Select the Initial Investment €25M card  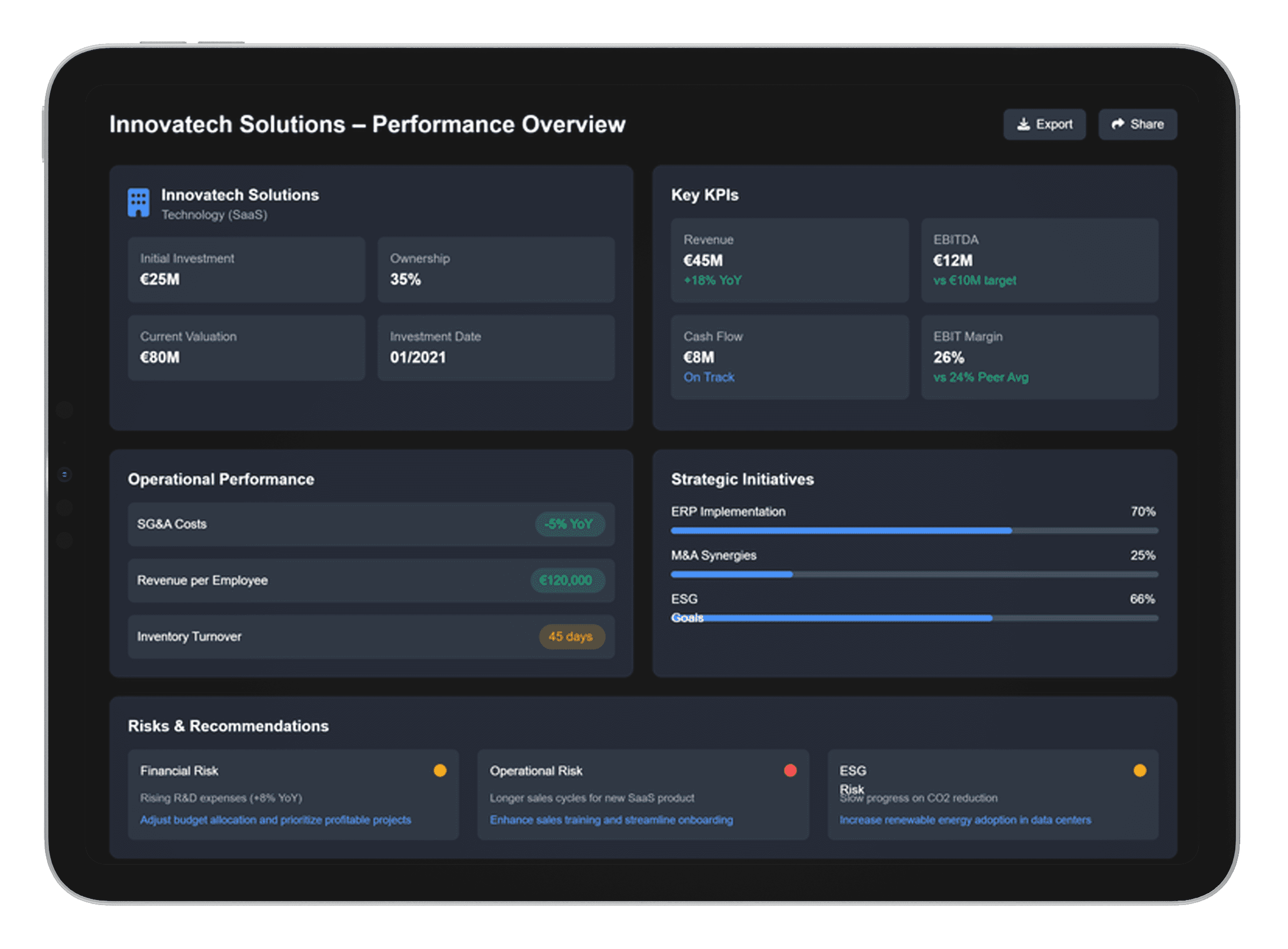pyautogui.click(x=246, y=269)
